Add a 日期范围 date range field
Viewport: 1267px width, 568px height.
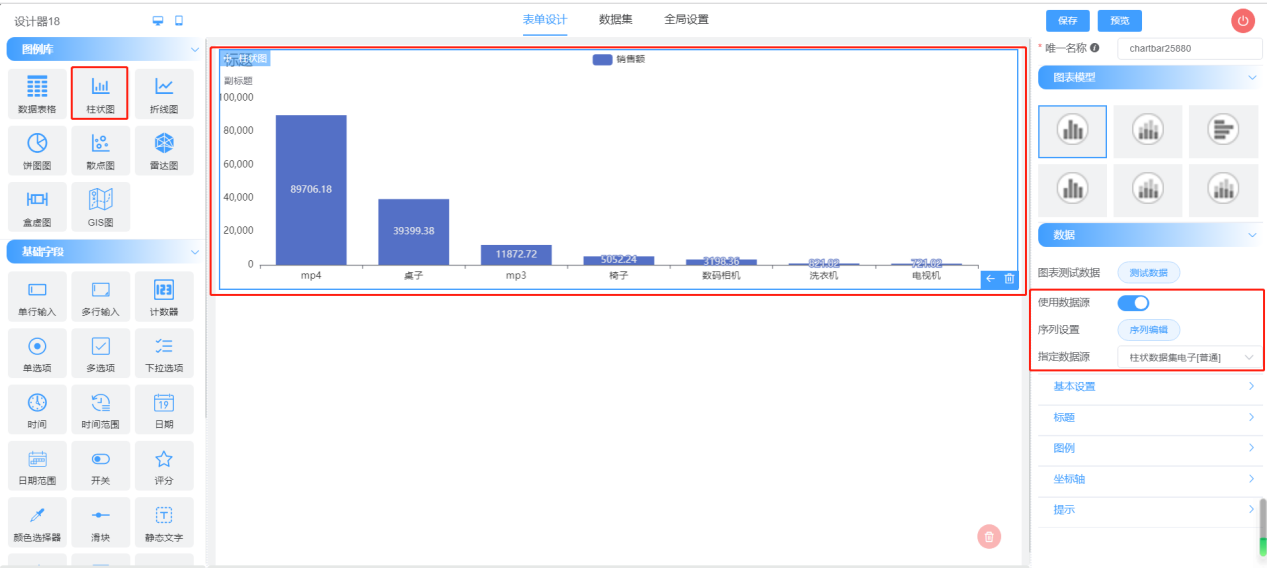point(37,467)
